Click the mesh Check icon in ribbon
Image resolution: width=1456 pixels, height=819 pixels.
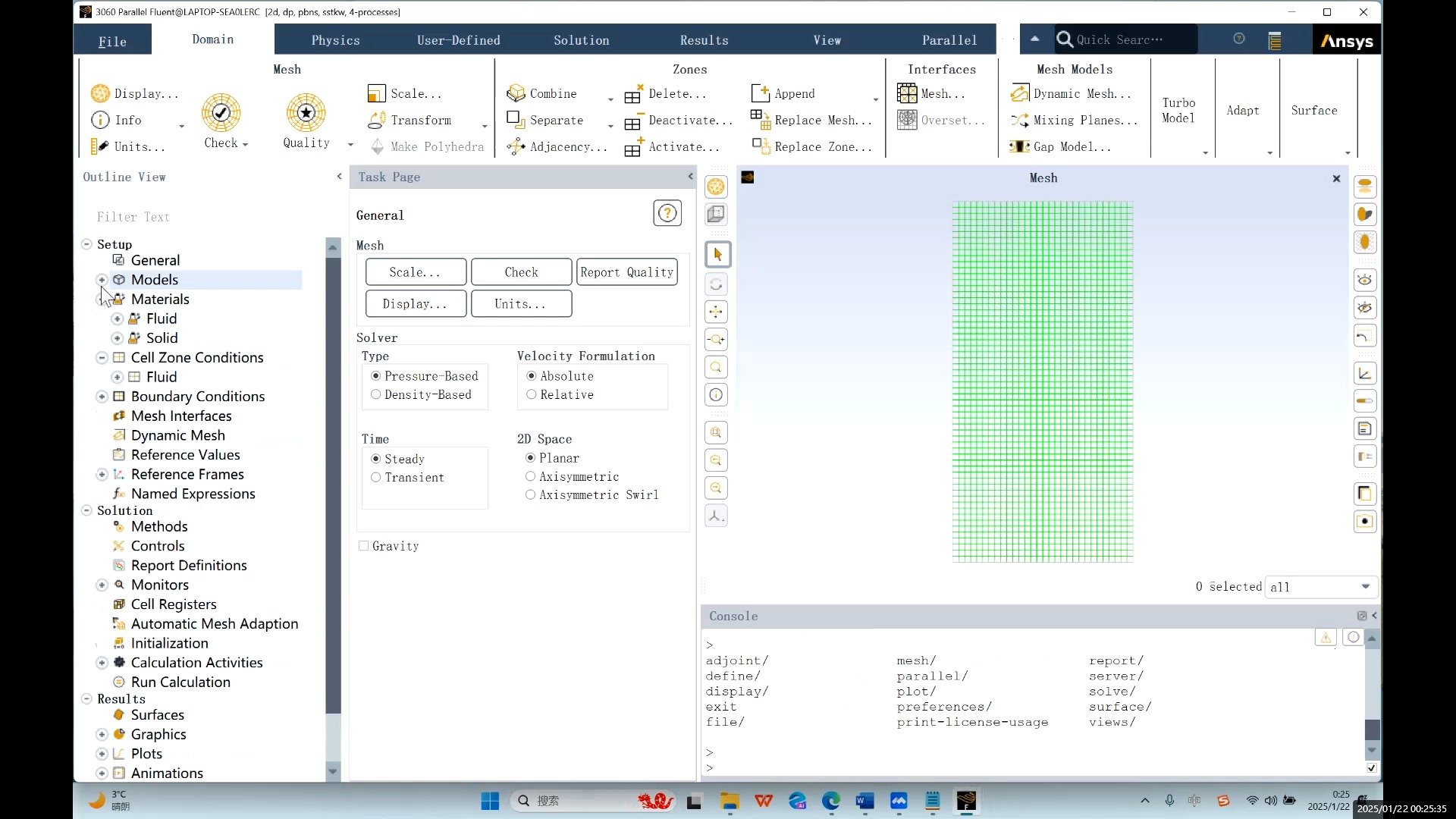(x=221, y=114)
